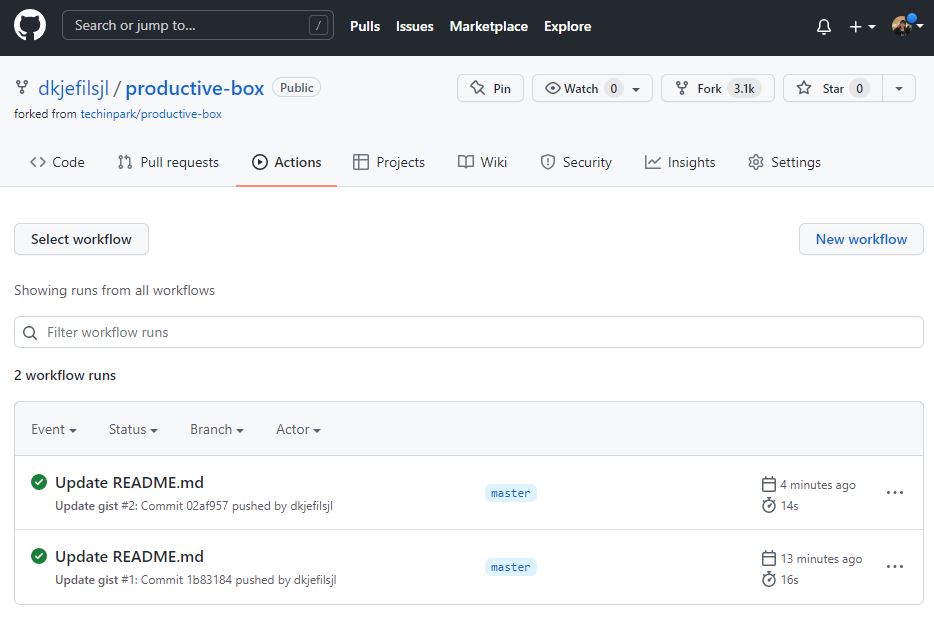This screenshot has height=641, width=934.
Task: Click the fork icon beside repository name
Action: click(x=22, y=88)
